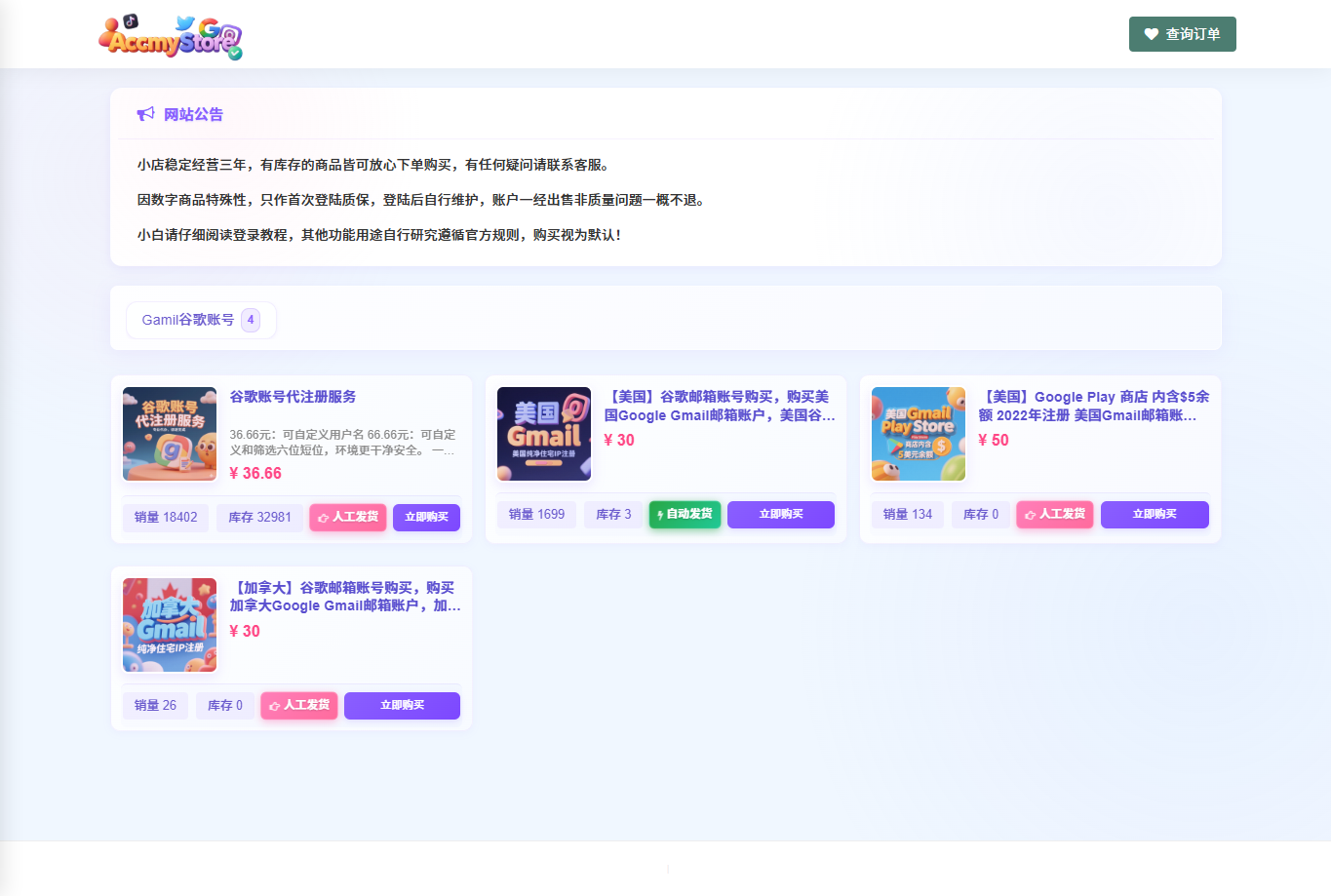This screenshot has height=896, width=1331.
Task: Open the 美国Gmail Play Store thumbnail
Action: (x=919, y=434)
